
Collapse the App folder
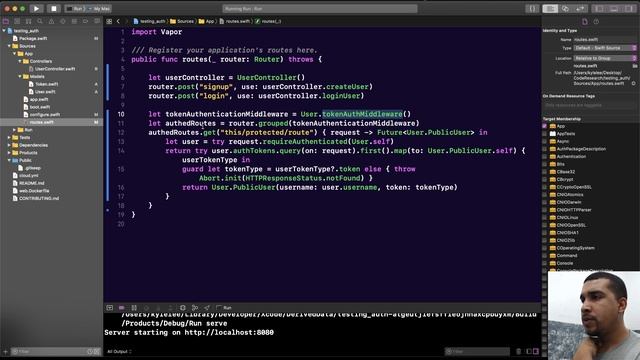point(14,53)
